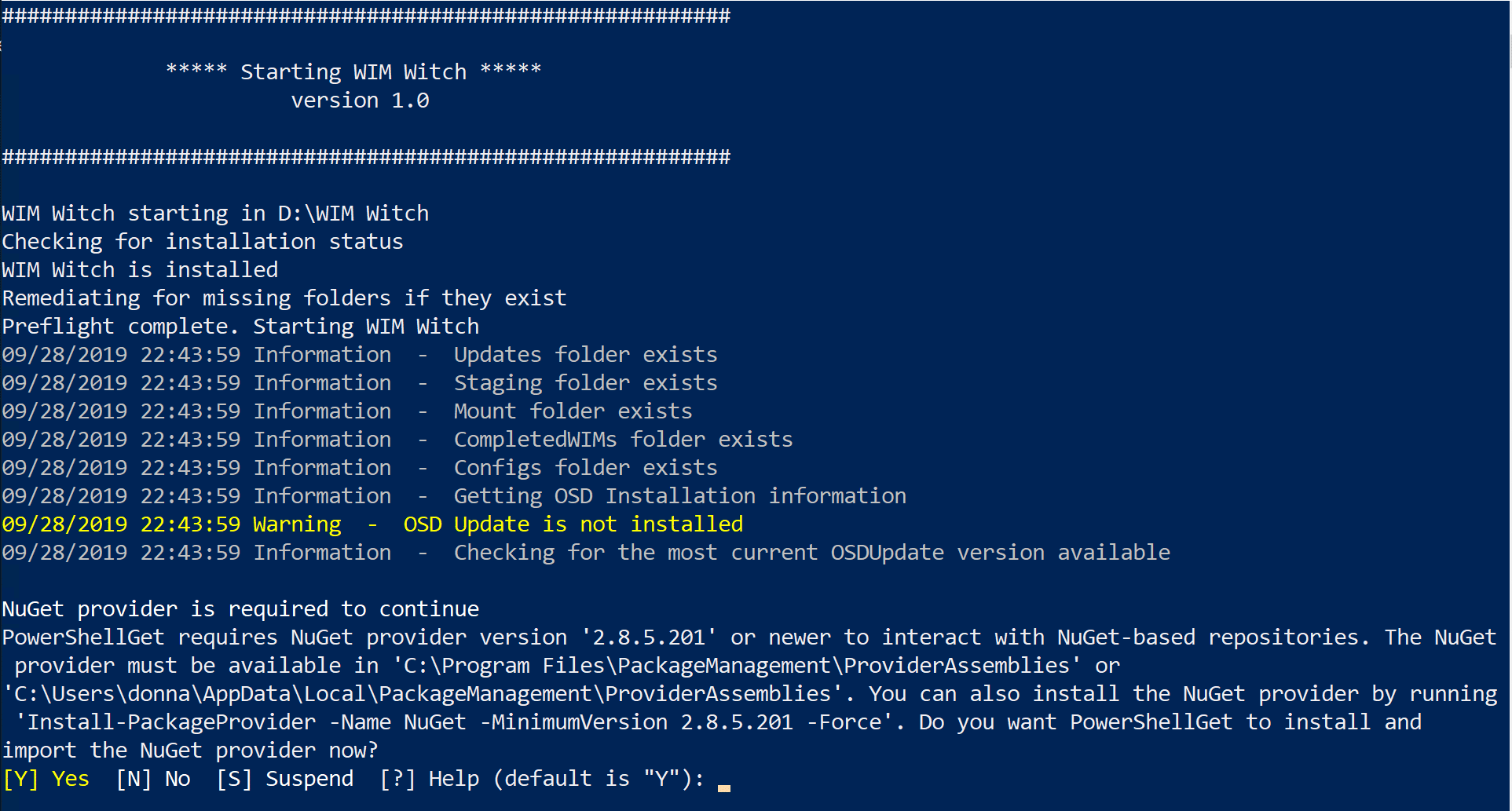Click the "Preflight complete" status line
1512x811 pixels.
pyautogui.click(x=240, y=327)
